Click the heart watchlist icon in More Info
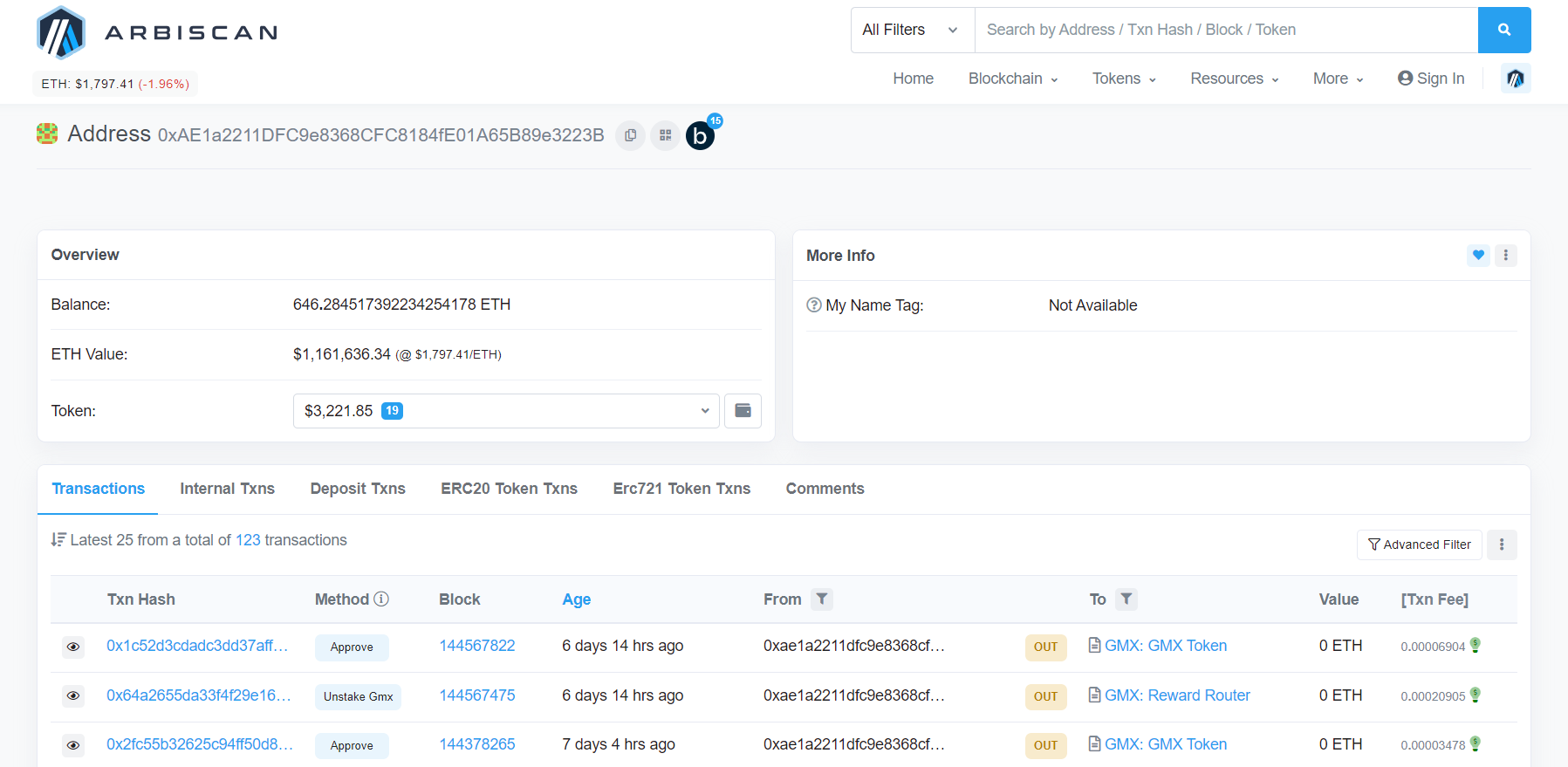The width and height of the screenshot is (1568, 767). pyautogui.click(x=1478, y=256)
